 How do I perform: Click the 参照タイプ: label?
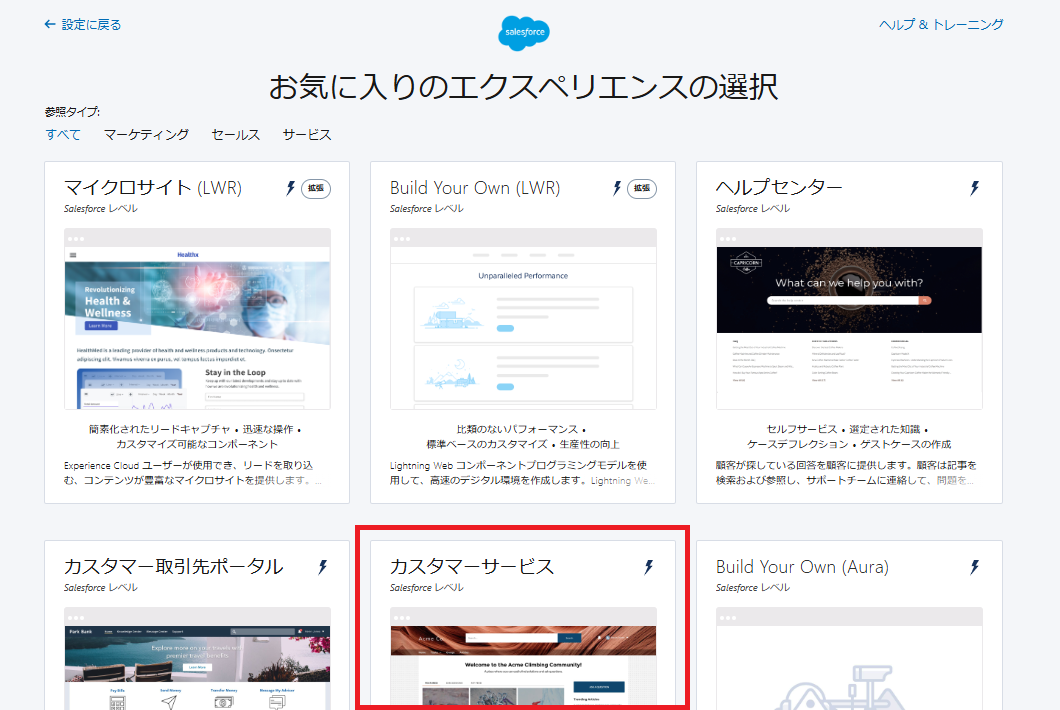coord(72,112)
